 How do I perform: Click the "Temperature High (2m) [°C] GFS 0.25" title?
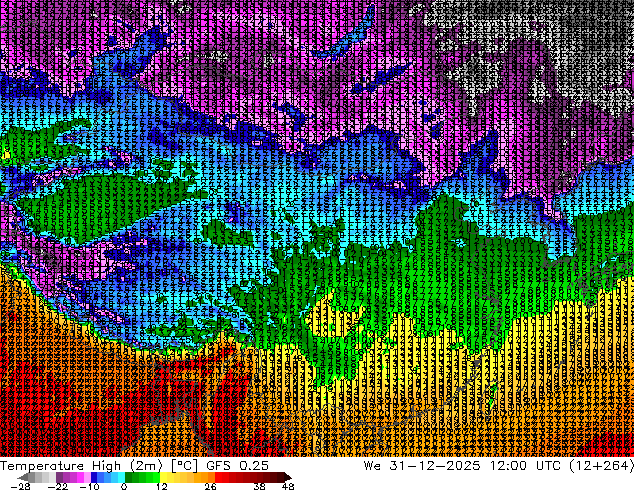coord(134,466)
